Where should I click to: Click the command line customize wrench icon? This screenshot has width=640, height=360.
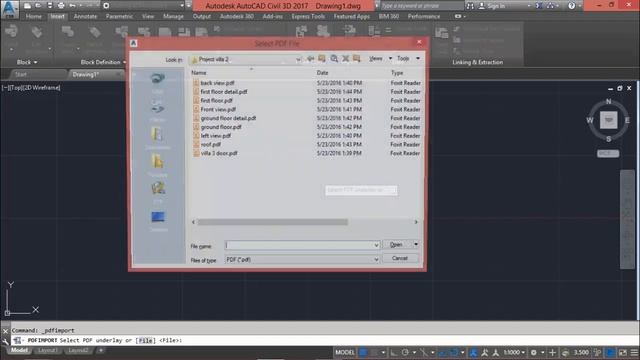[x=5, y=341]
